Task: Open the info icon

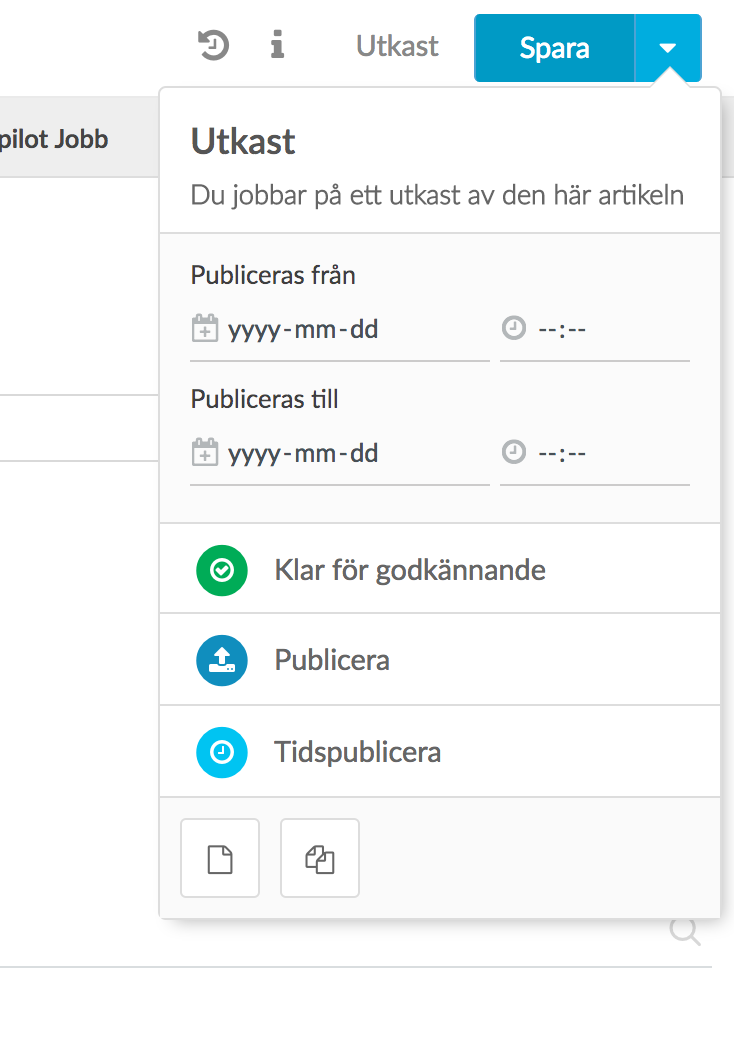Action: point(278,46)
